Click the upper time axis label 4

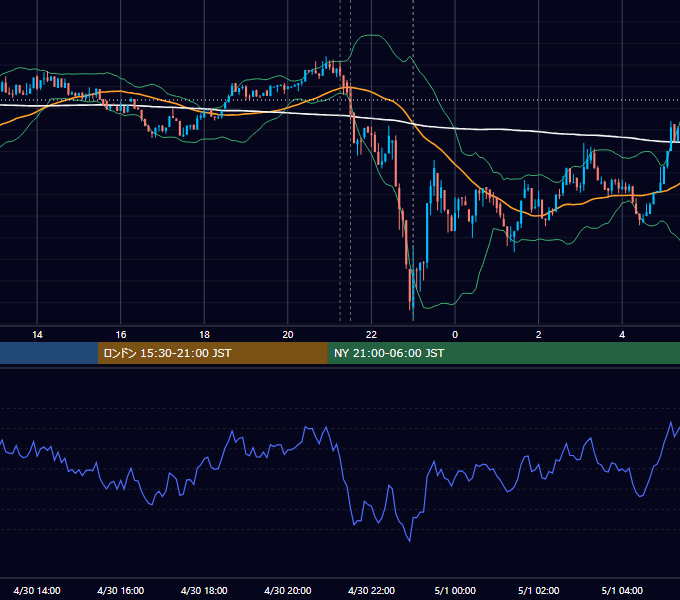coord(622,335)
